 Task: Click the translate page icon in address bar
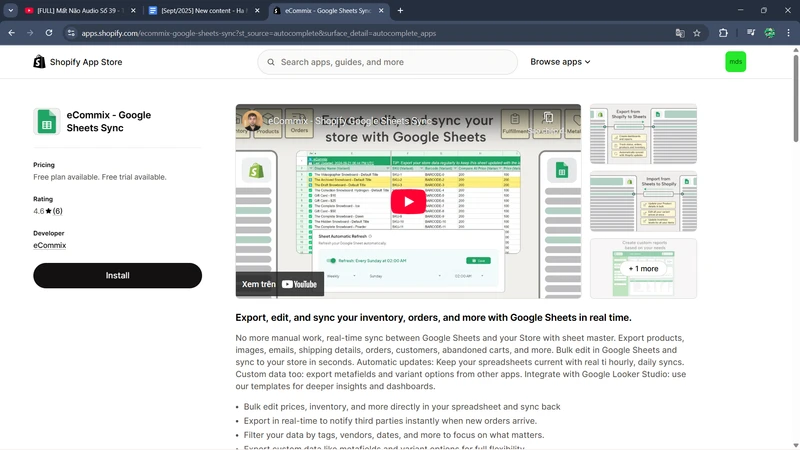click(680, 33)
